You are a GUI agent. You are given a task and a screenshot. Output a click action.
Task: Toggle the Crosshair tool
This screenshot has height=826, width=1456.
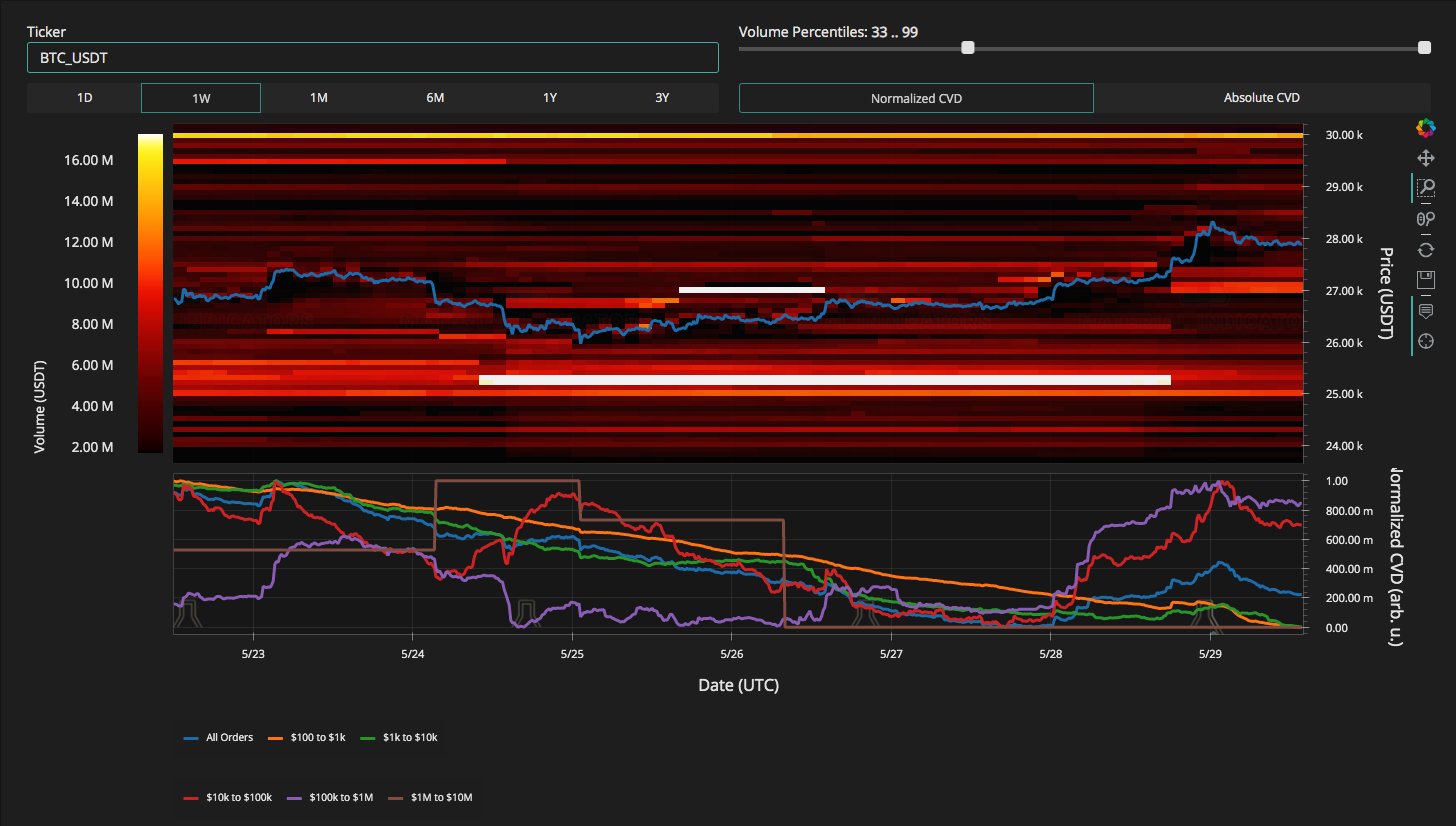click(x=1425, y=340)
